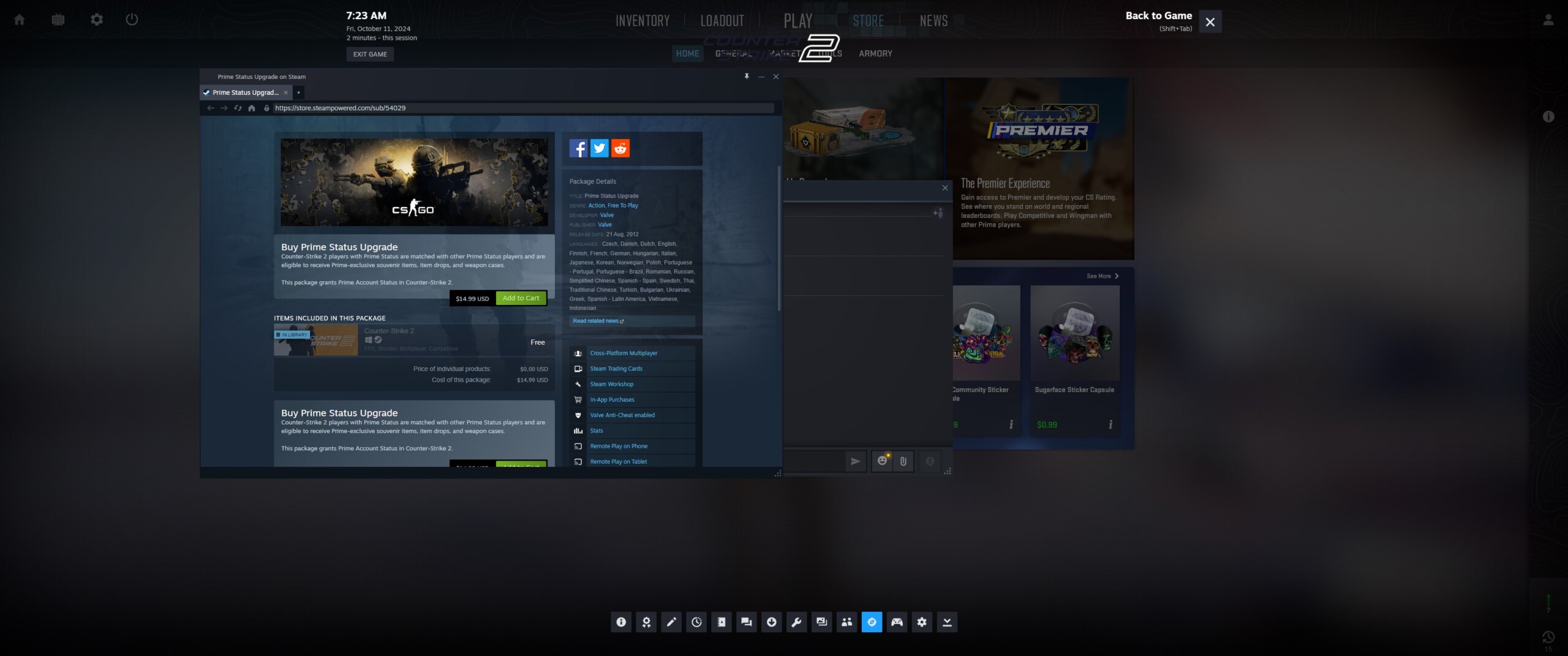Click the browser back arrow

point(211,108)
